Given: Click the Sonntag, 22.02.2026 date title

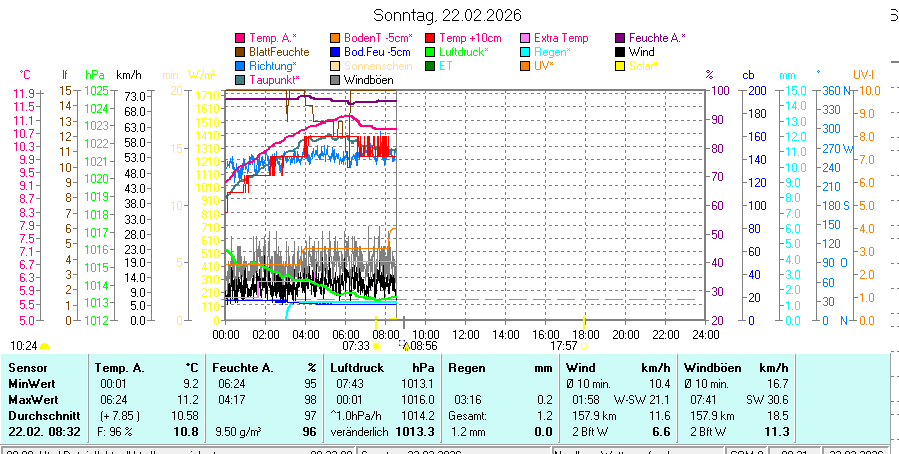Looking at the screenshot, I should 449,15.
